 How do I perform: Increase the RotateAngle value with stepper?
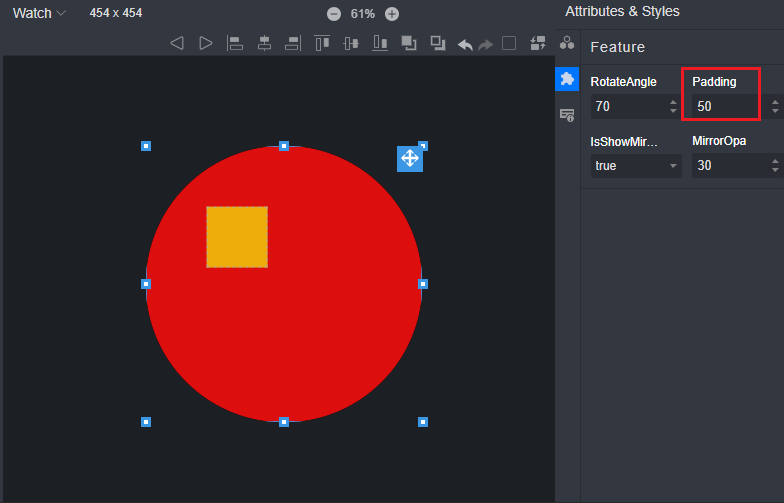(673, 101)
